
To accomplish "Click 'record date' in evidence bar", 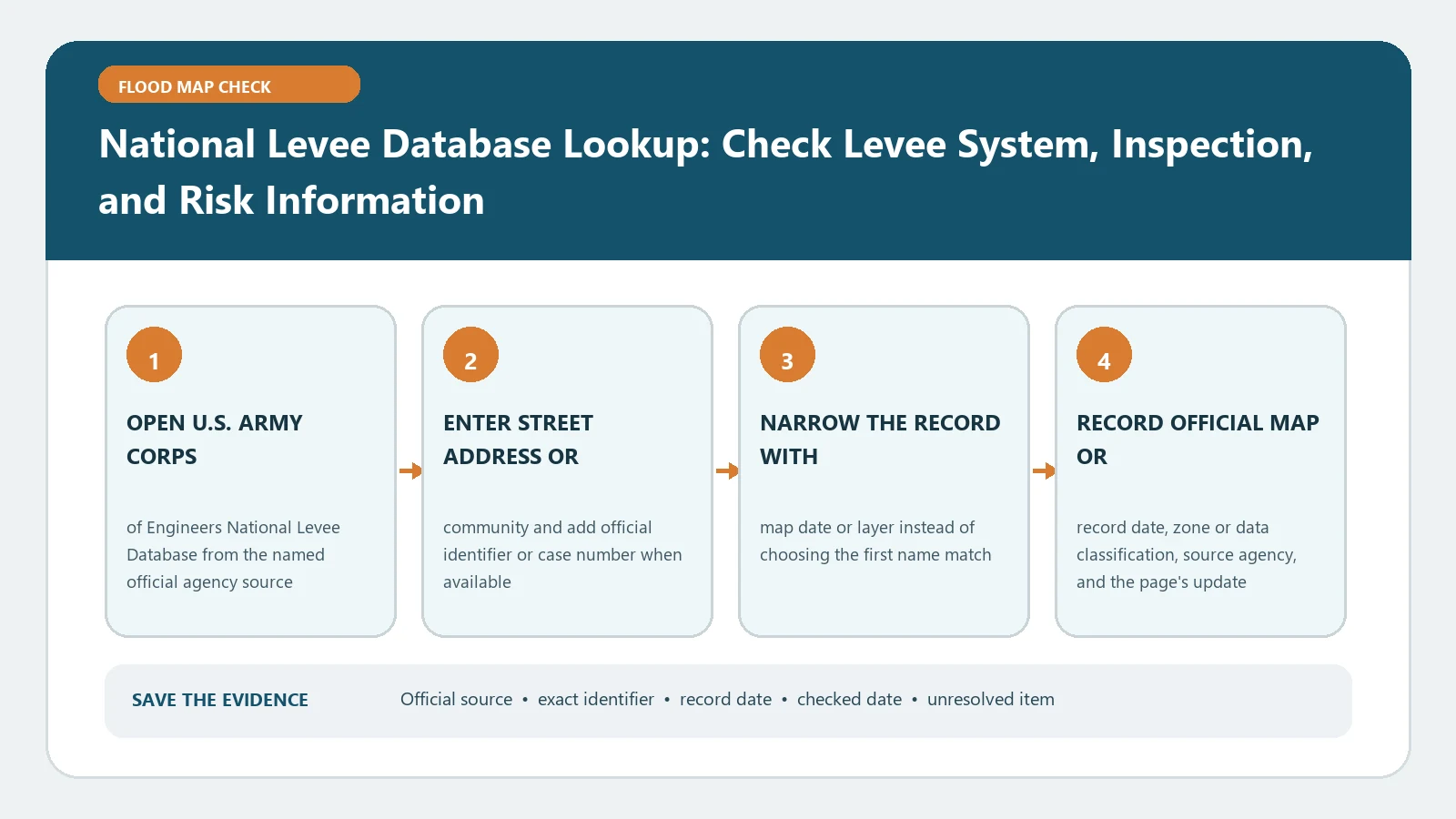I will click(725, 699).
